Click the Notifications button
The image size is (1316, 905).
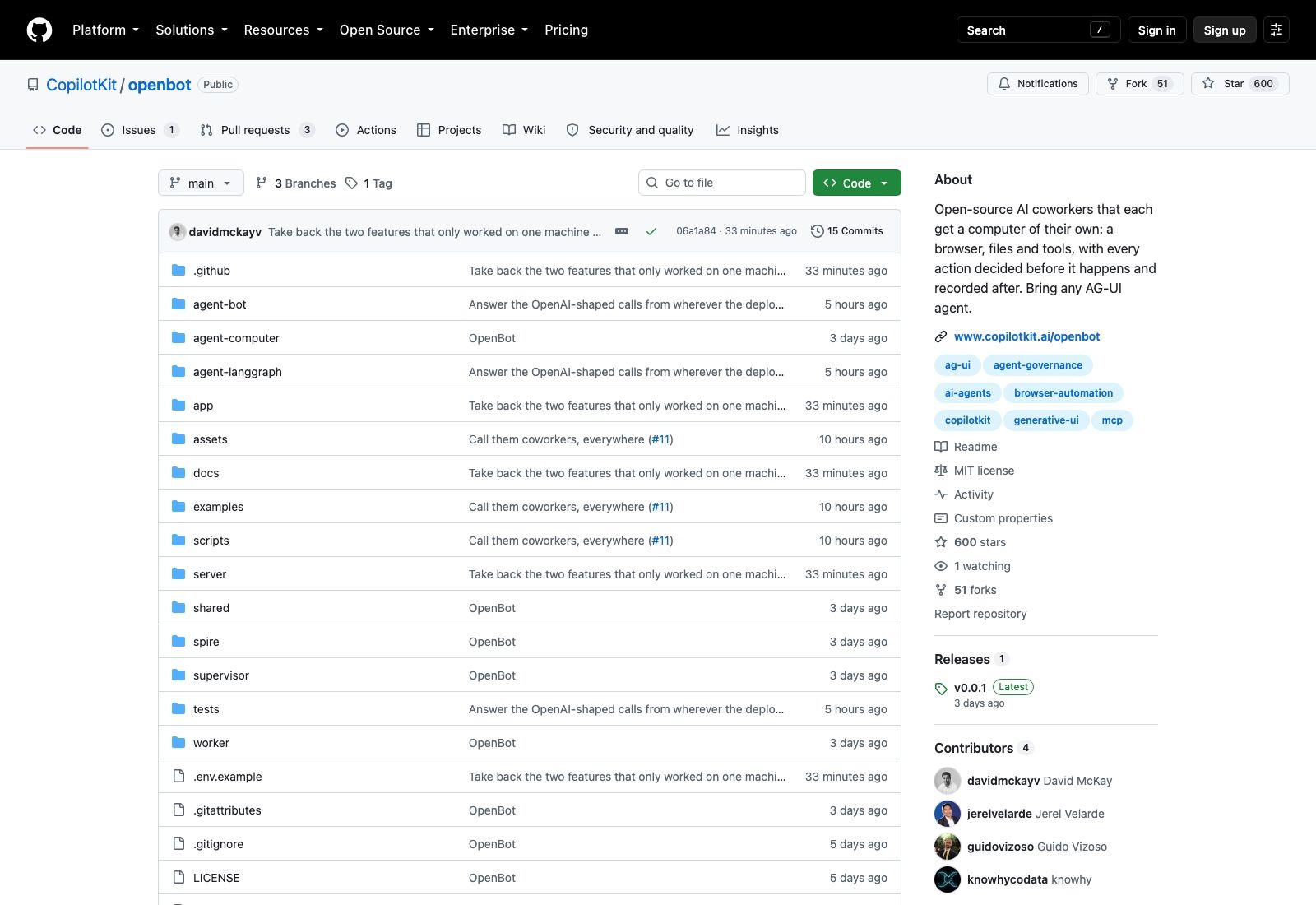[1038, 84]
